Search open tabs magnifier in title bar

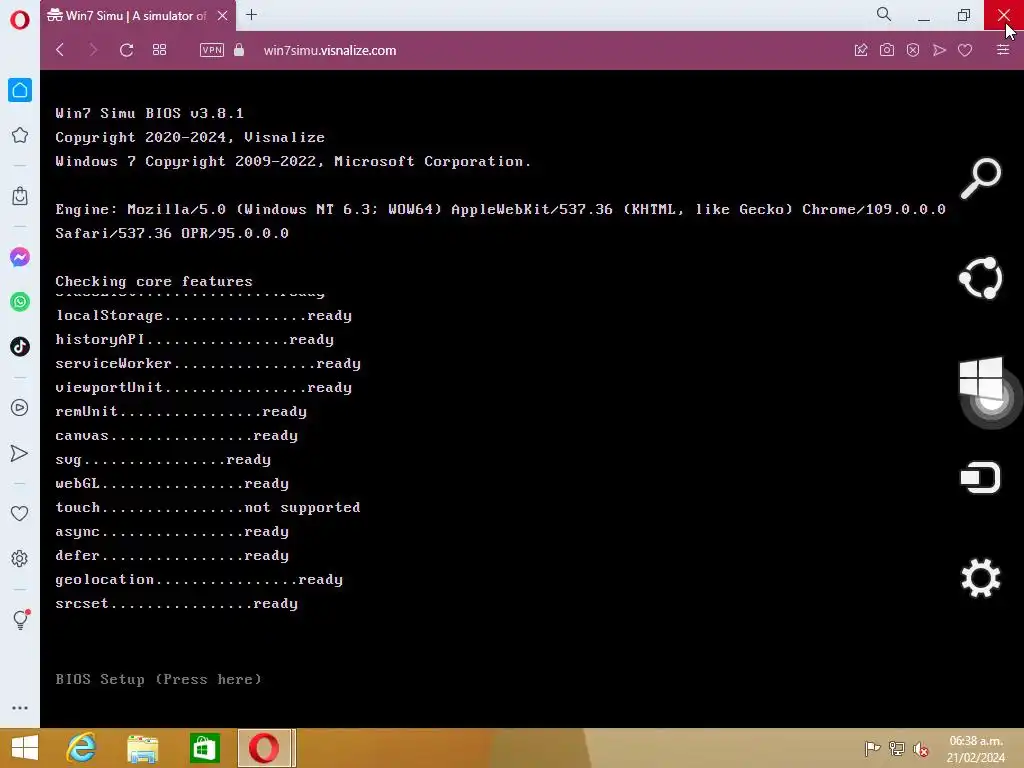pos(884,14)
